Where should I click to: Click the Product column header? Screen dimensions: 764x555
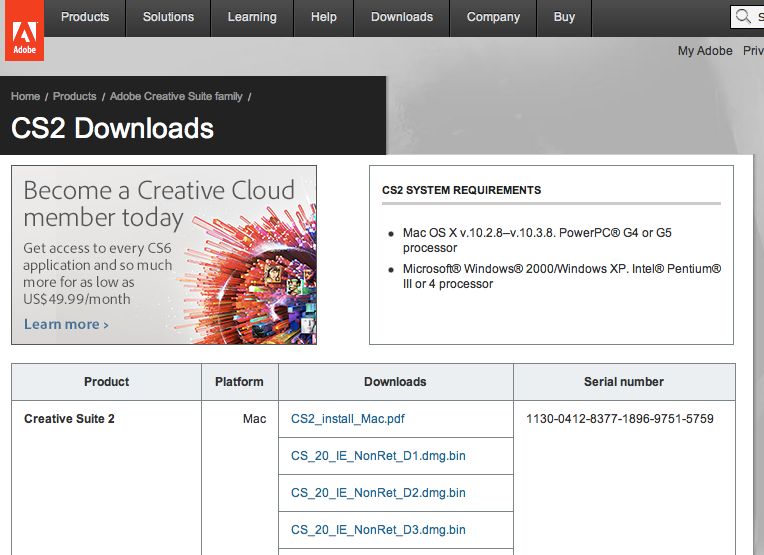pyautogui.click(x=106, y=382)
